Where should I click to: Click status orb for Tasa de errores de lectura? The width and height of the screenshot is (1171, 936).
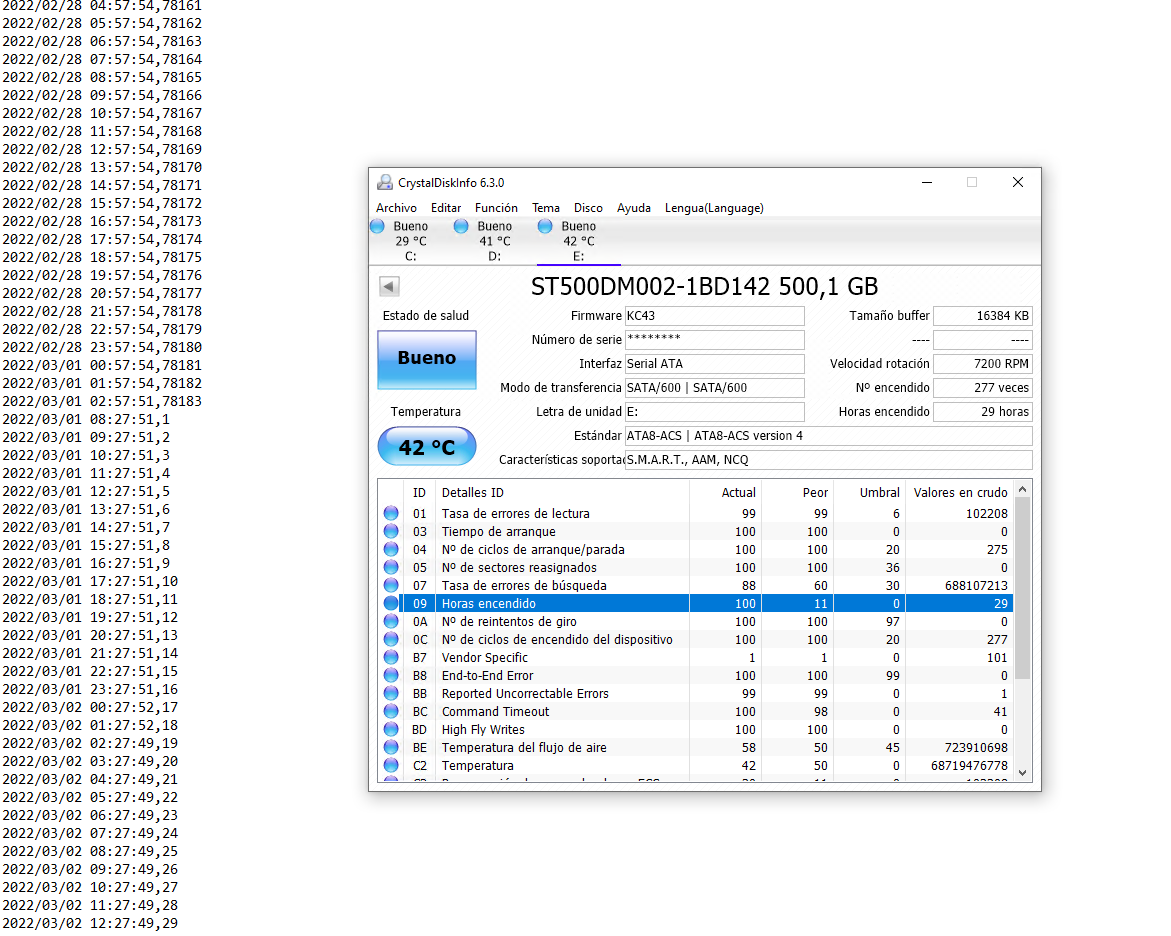[391, 513]
